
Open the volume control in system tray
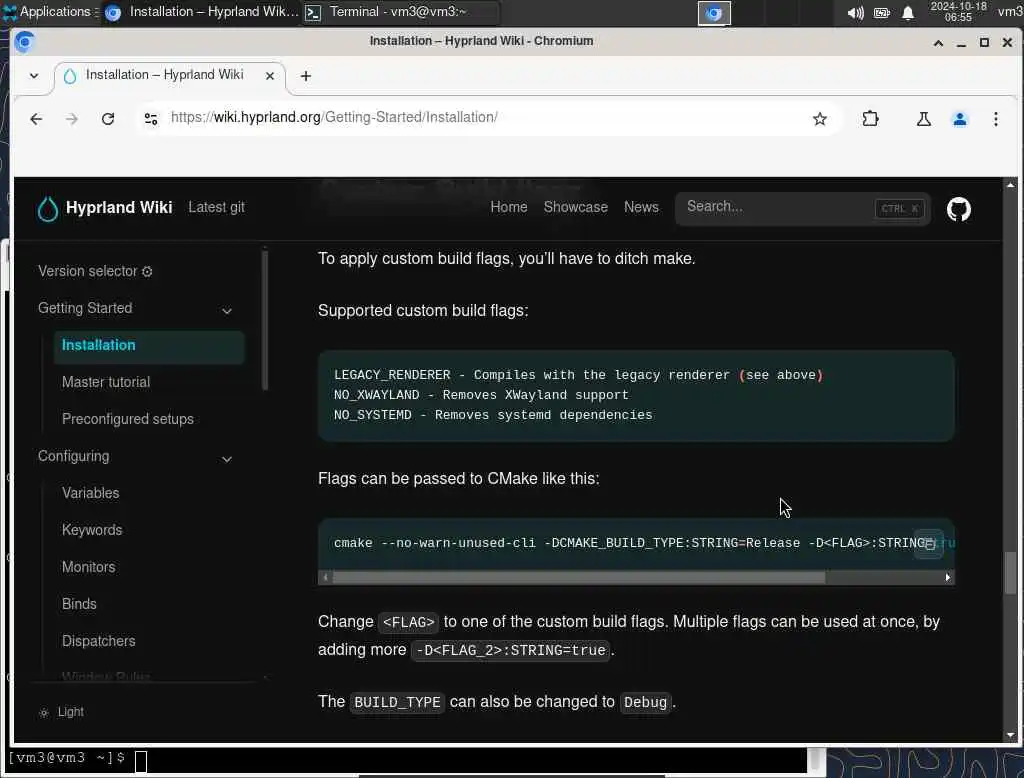pyautogui.click(x=855, y=13)
